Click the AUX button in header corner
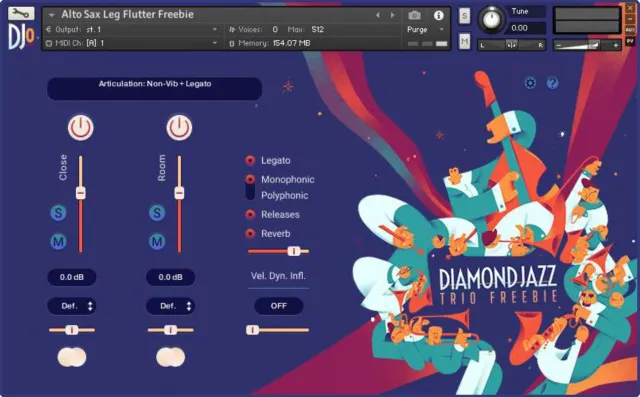 (x=630, y=30)
